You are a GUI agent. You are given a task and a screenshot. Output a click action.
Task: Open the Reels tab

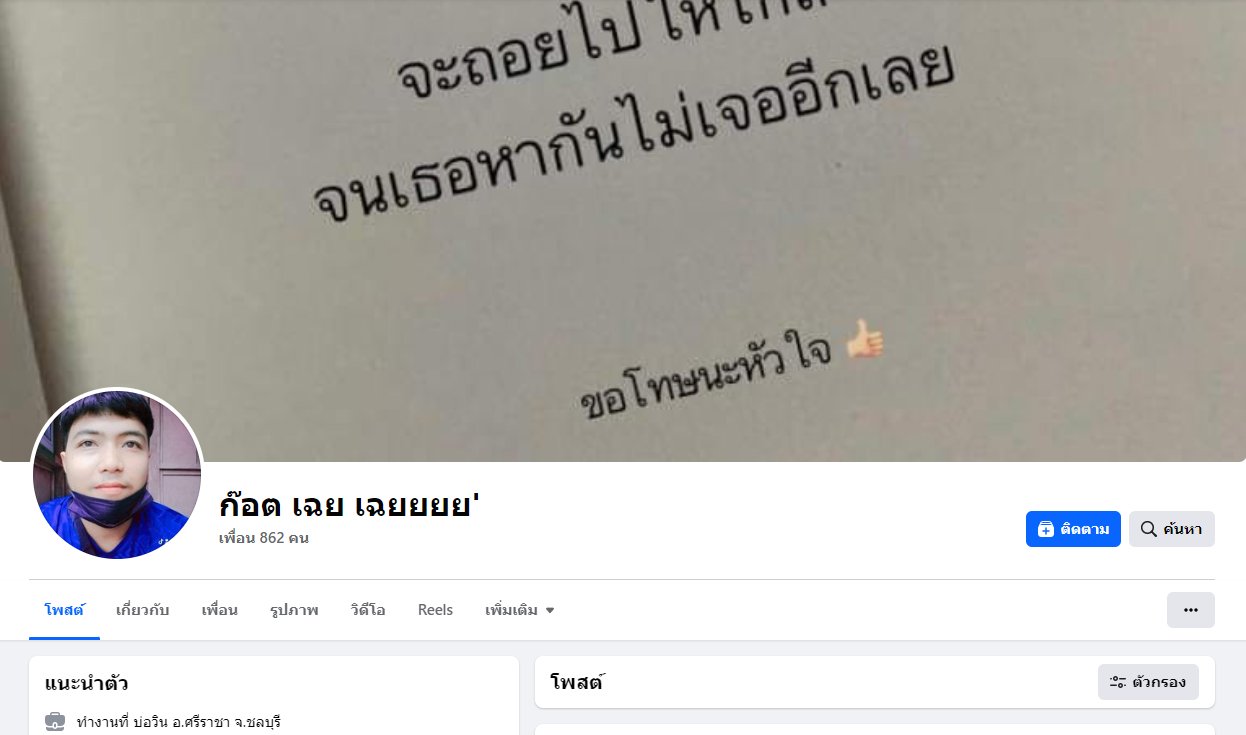pos(435,610)
